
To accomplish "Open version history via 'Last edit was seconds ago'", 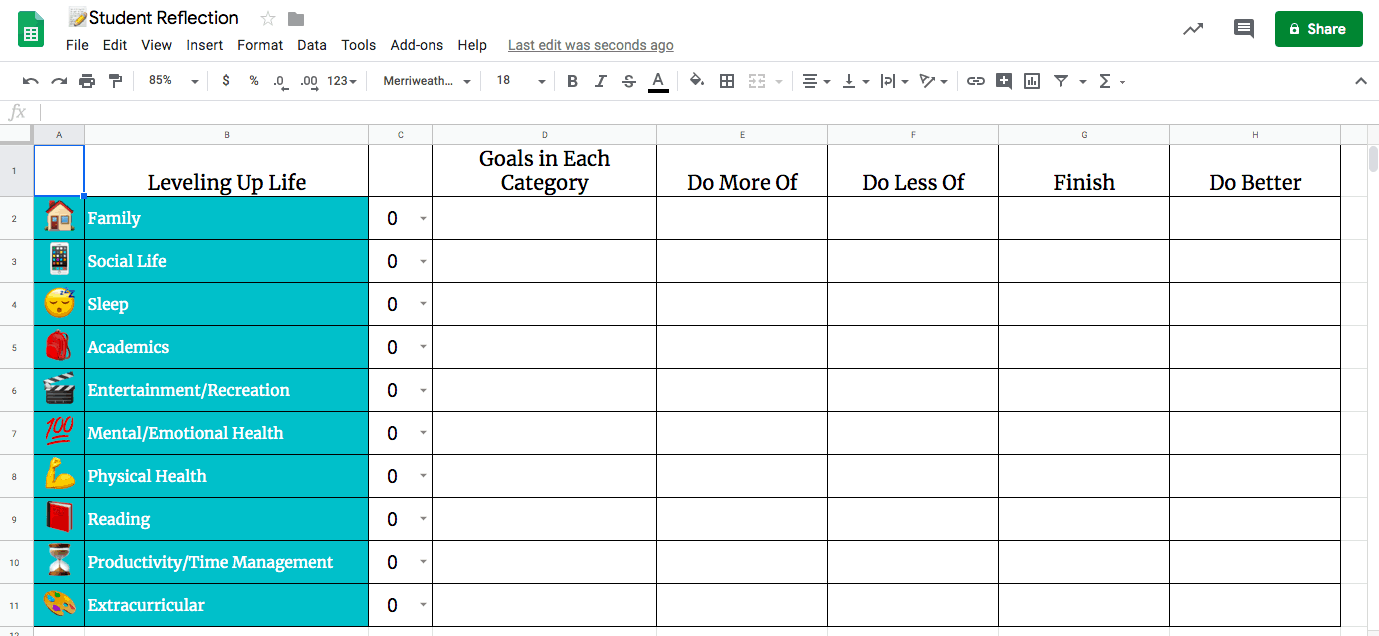I will pos(590,45).
